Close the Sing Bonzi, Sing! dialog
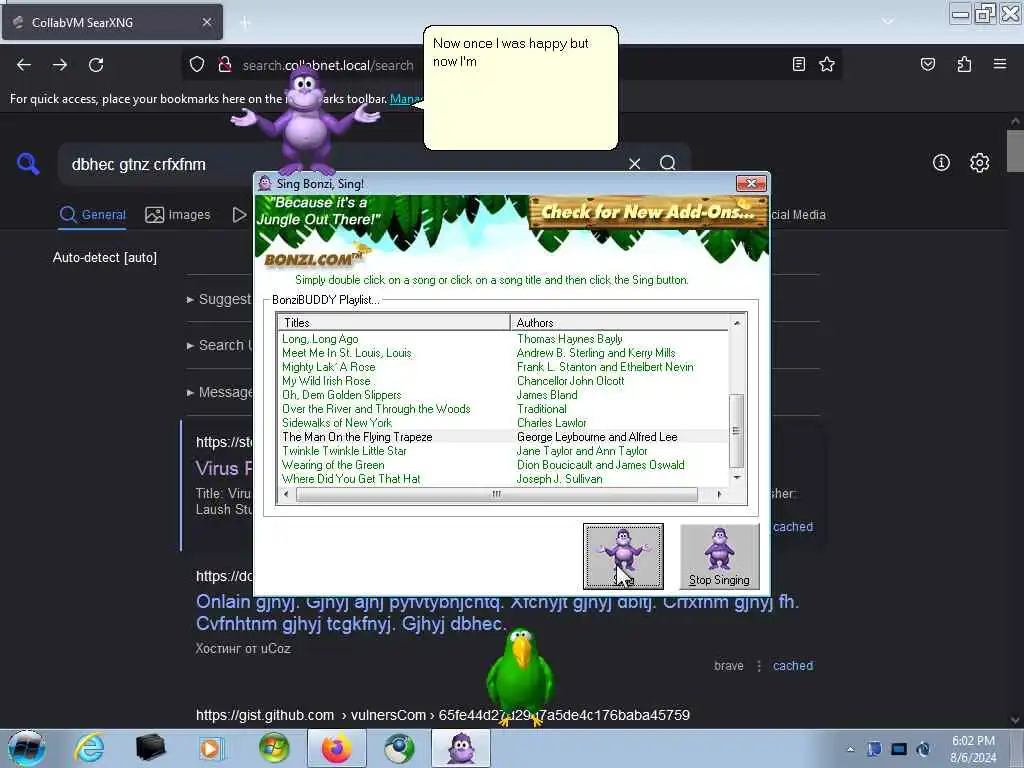Image resolution: width=1024 pixels, height=768 pixels. pyautogui.click(x=751, y=184)
